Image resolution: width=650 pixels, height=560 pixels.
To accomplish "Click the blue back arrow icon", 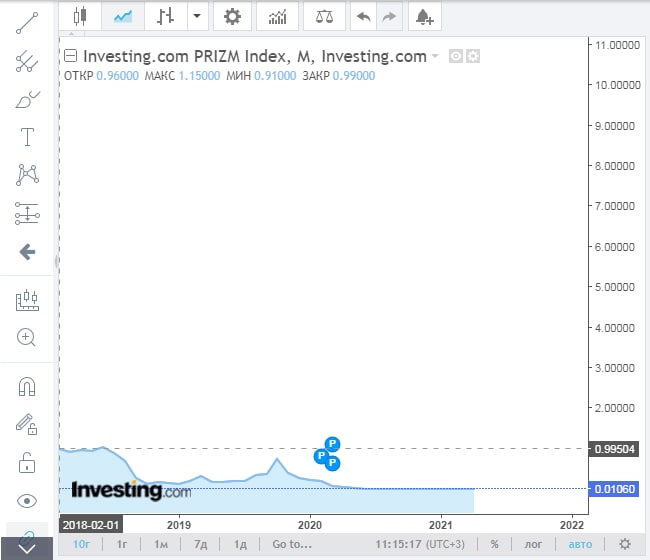I will [27, 252].
